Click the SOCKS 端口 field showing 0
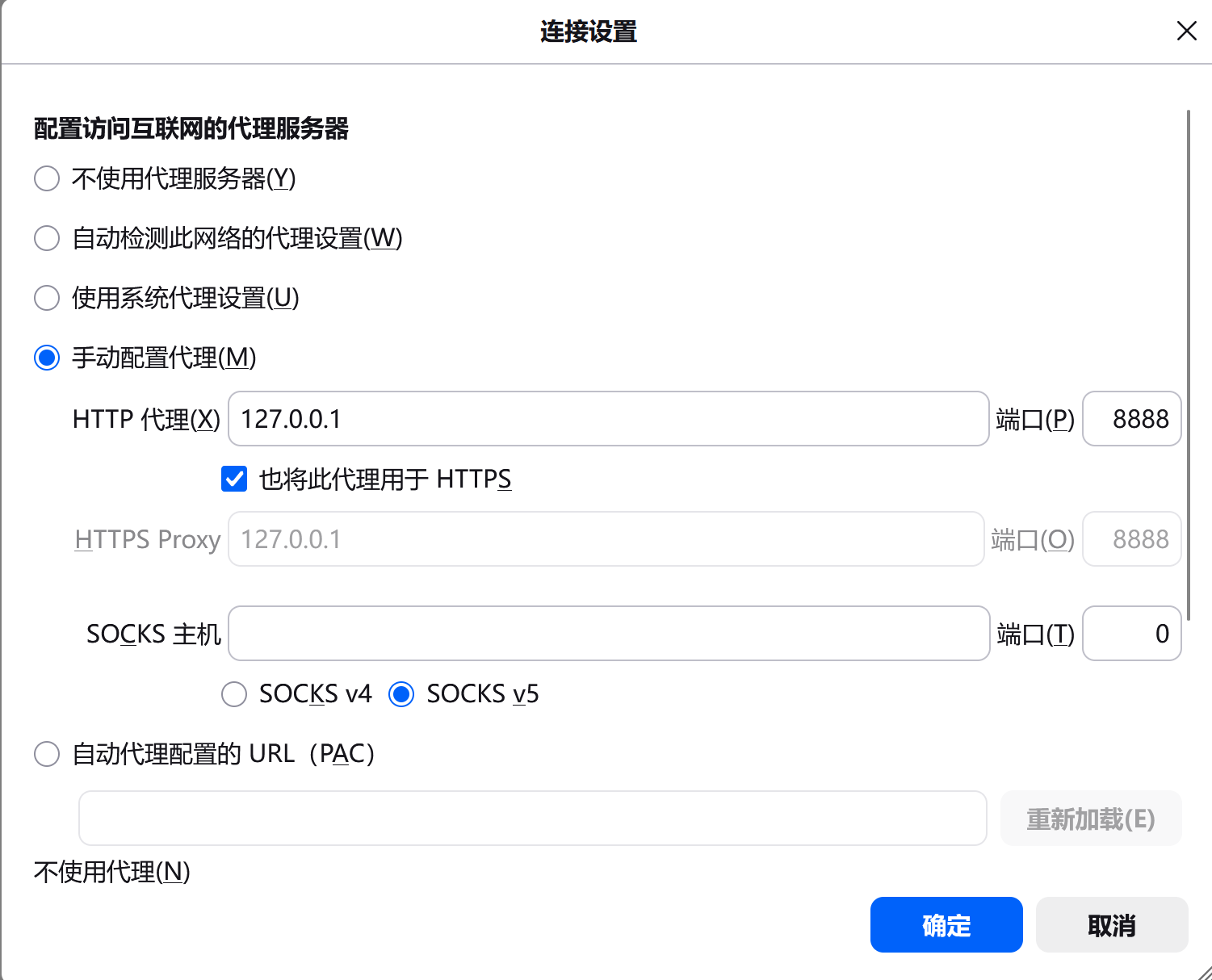This screenshot has width=1212, height=980. click(x=1131, y=633)
